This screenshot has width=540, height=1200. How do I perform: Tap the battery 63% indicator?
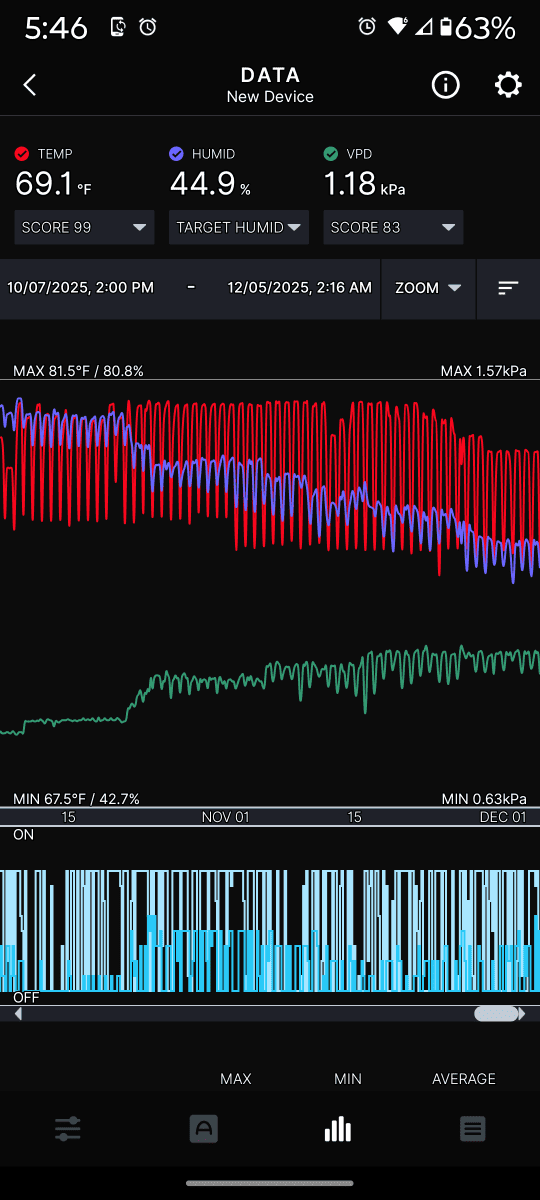478,28
